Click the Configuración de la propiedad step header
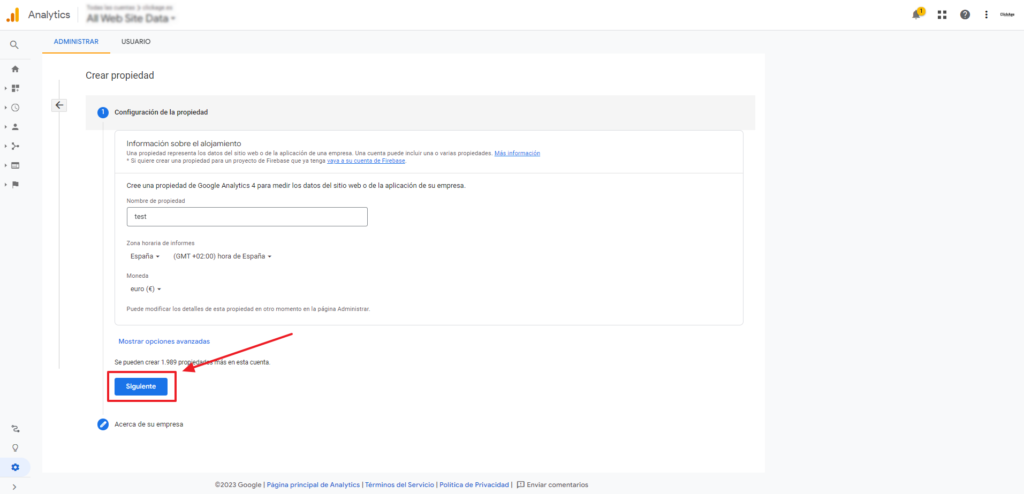 tap(420, 112)
